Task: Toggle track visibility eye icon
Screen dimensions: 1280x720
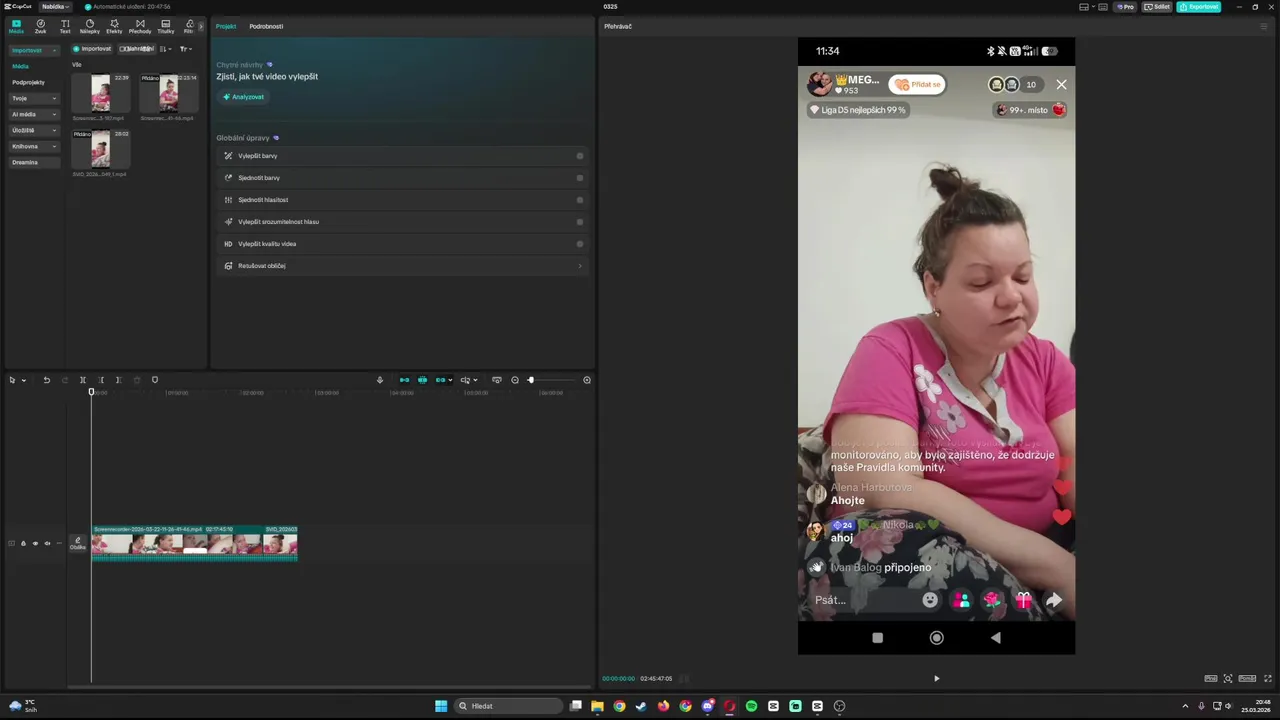Action: point(35,543)
